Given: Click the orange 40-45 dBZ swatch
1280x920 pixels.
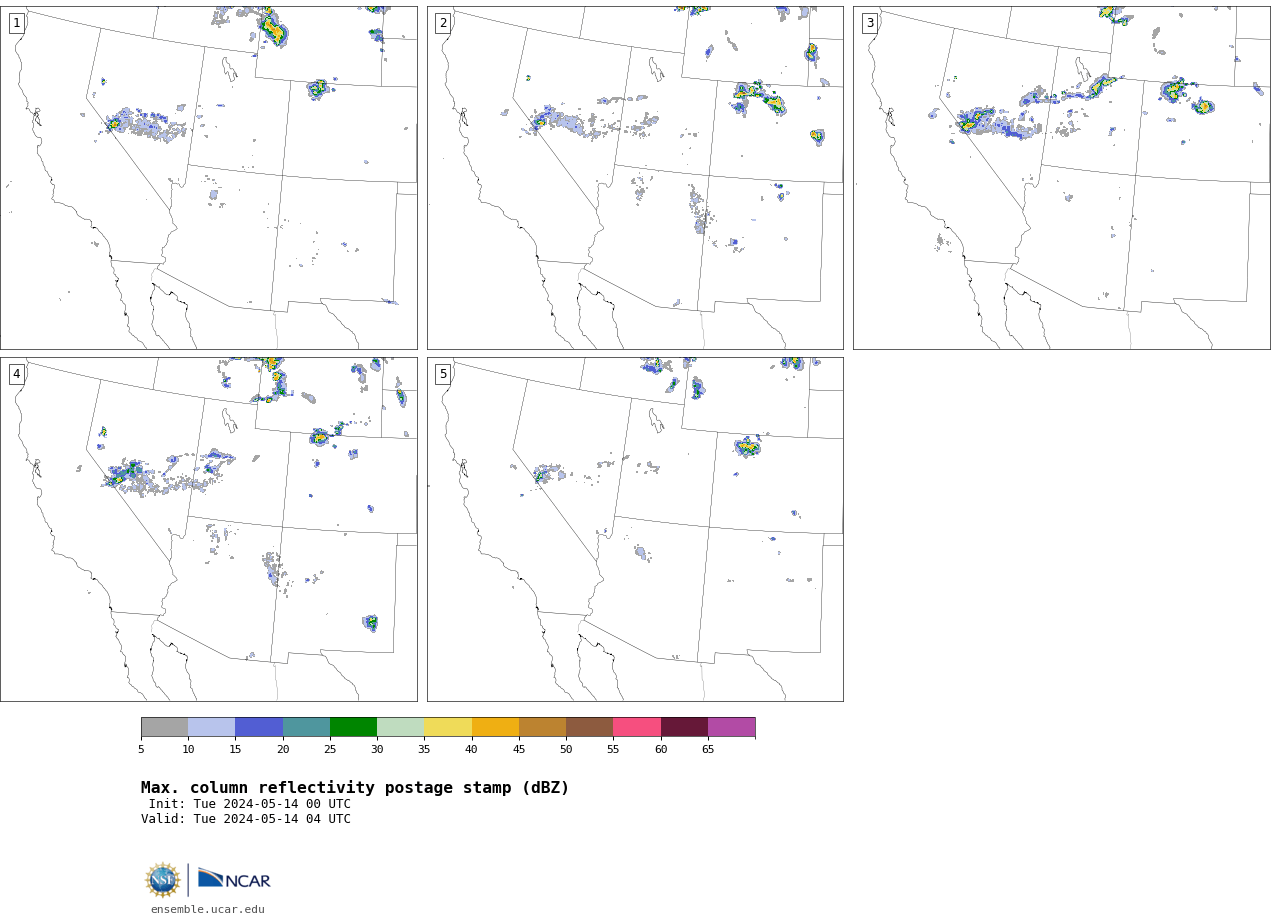Looking at the screenshot, I should click(496, 727).
